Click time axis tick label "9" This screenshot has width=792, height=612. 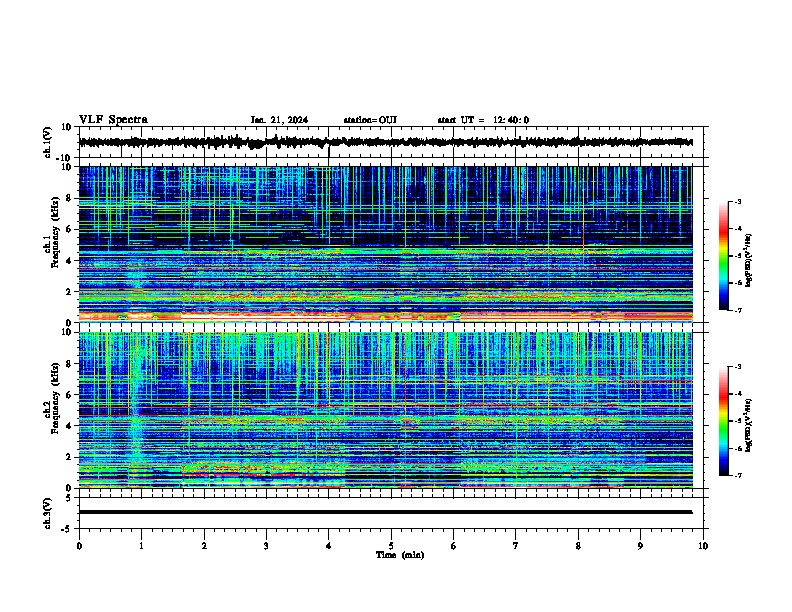[x=640, y=546]
